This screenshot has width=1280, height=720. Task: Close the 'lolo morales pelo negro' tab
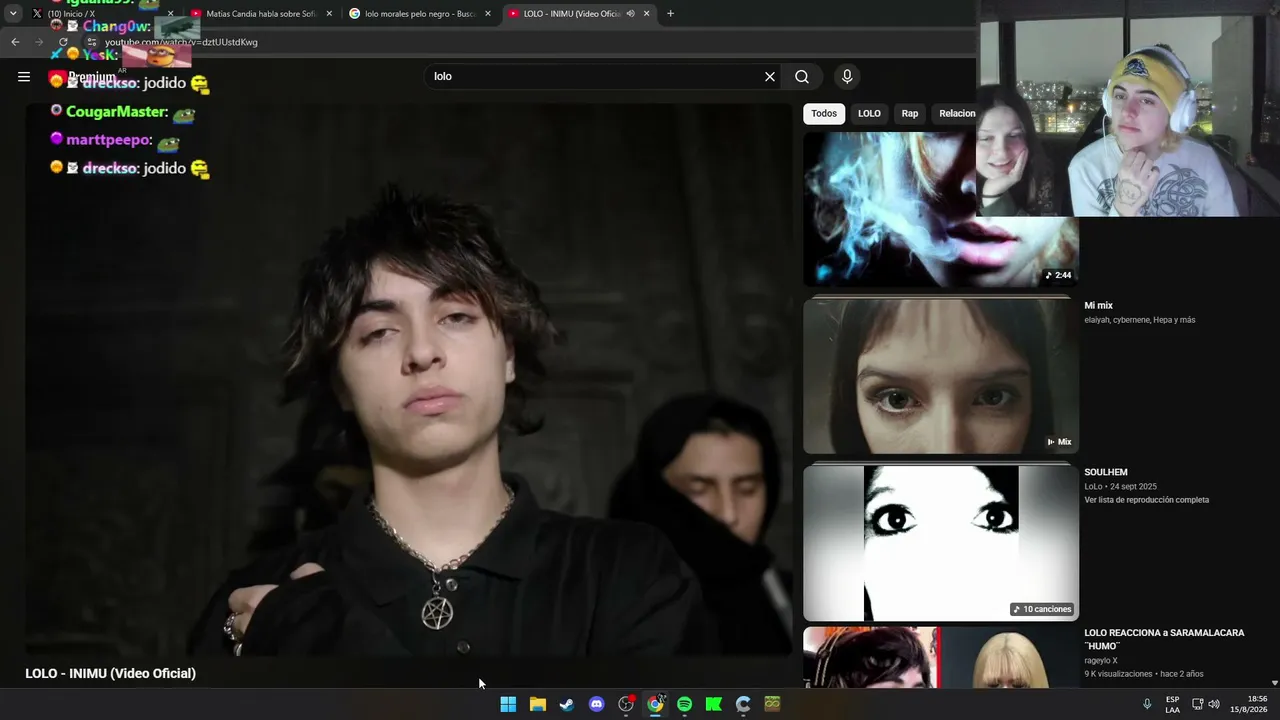coord(488,14)
